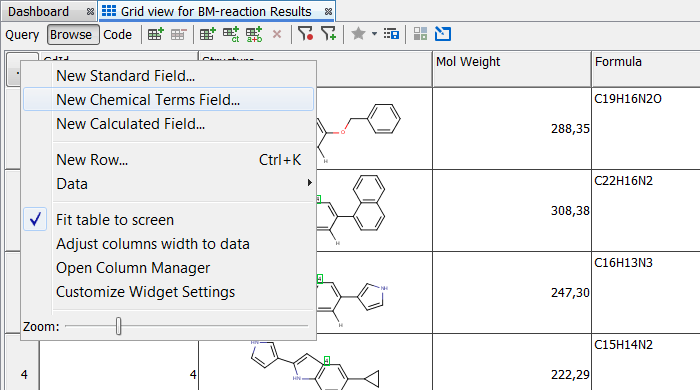Choose New Standard Field... from menu

pos(168,76)
